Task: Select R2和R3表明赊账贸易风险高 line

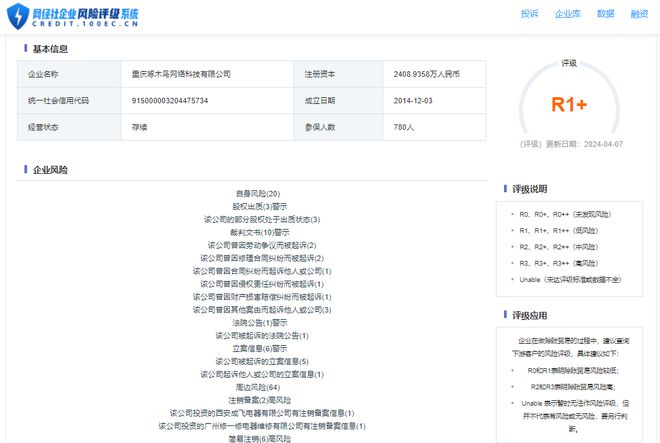Action: coord(573,387)
